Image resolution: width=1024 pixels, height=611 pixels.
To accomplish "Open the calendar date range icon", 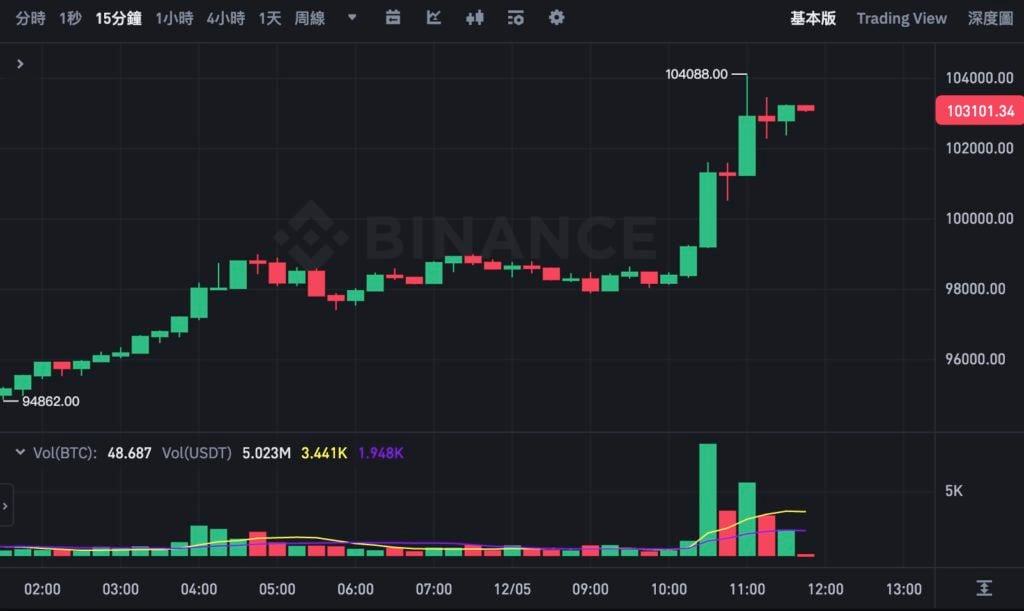I will 393,18.
